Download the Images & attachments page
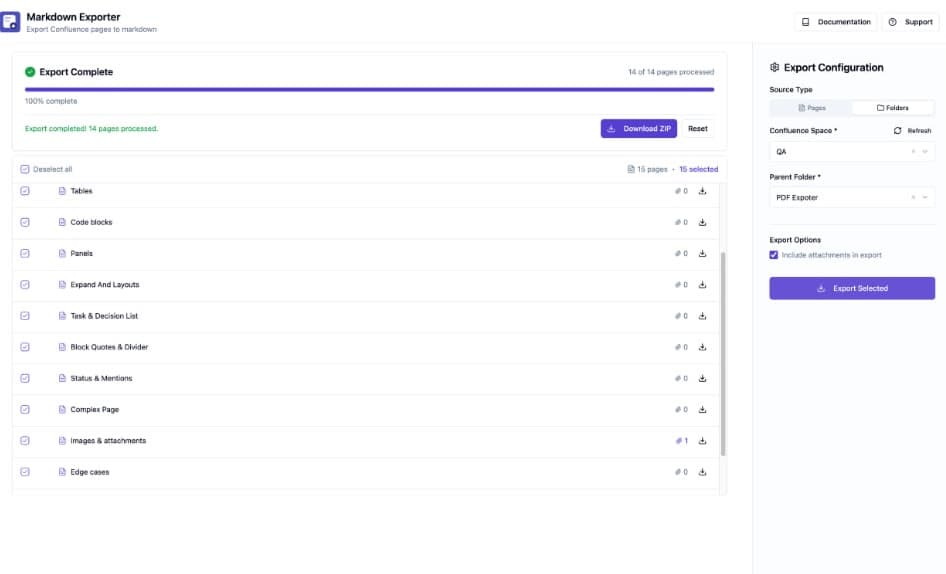 click(702, 441)
